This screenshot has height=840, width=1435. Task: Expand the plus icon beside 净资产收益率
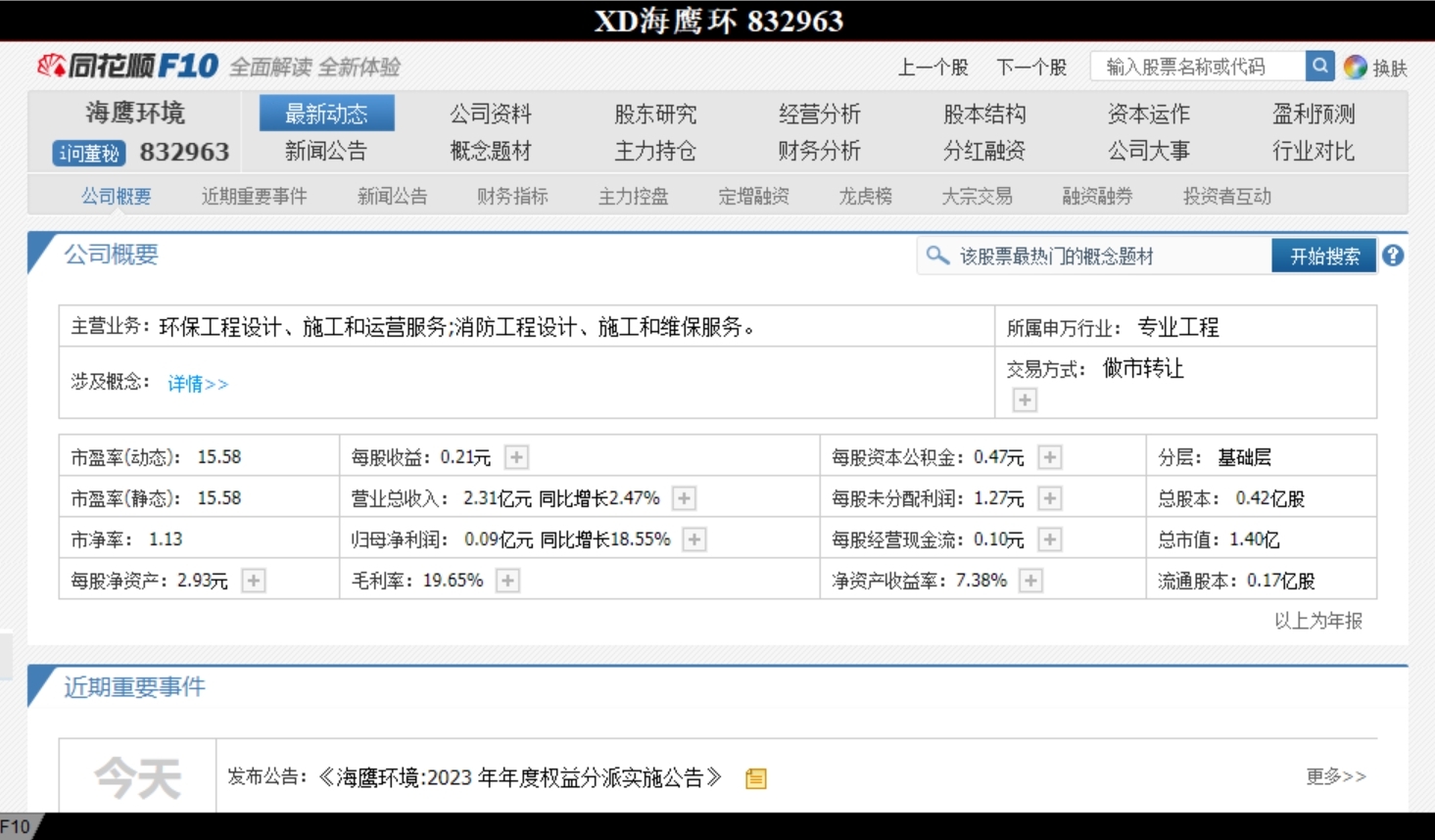click(1030, 581)
